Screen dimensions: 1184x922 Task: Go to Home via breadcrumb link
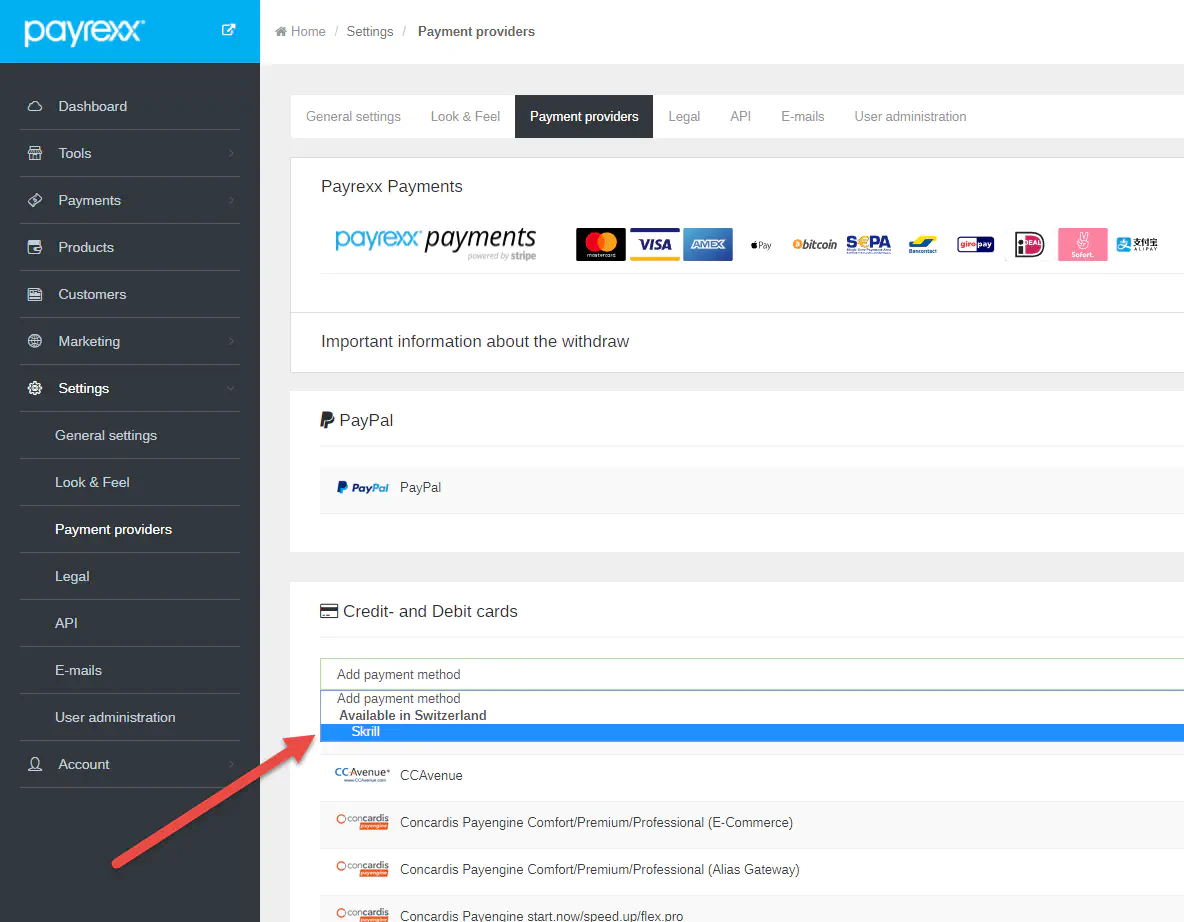pos(307,31)
